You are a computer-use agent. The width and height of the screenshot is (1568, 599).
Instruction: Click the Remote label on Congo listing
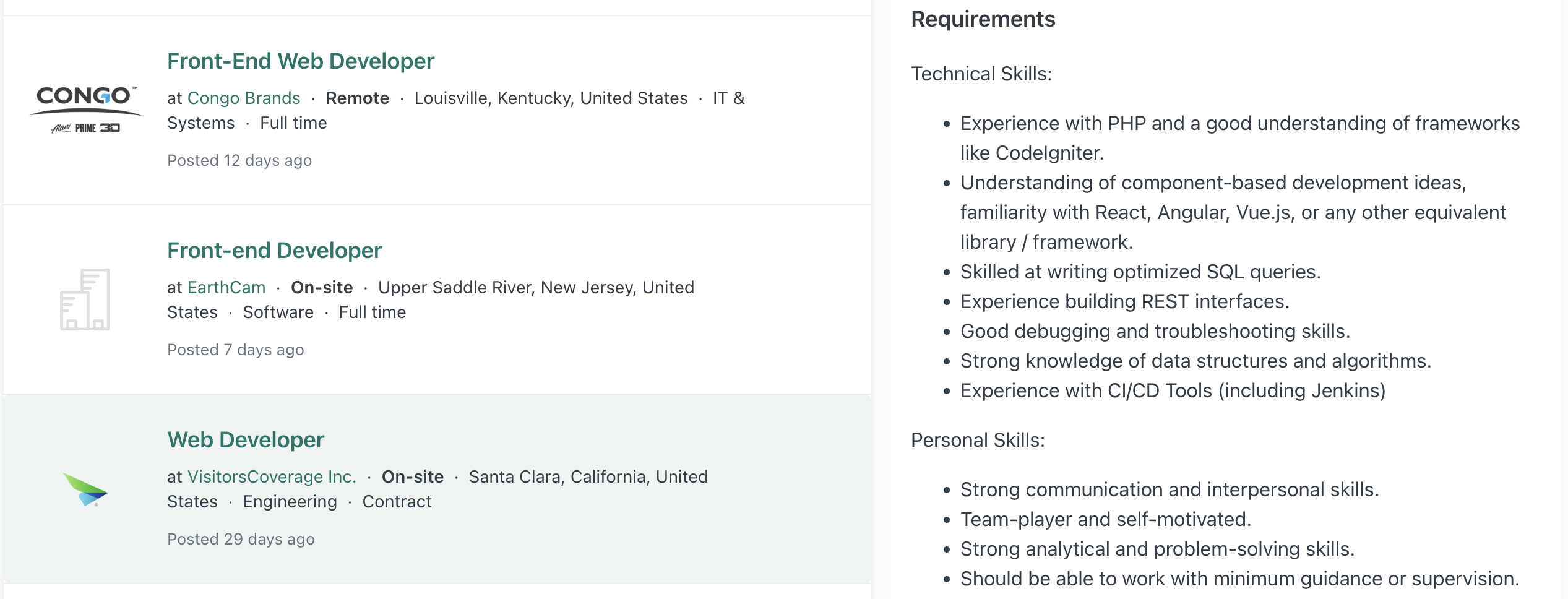point(358,98)
